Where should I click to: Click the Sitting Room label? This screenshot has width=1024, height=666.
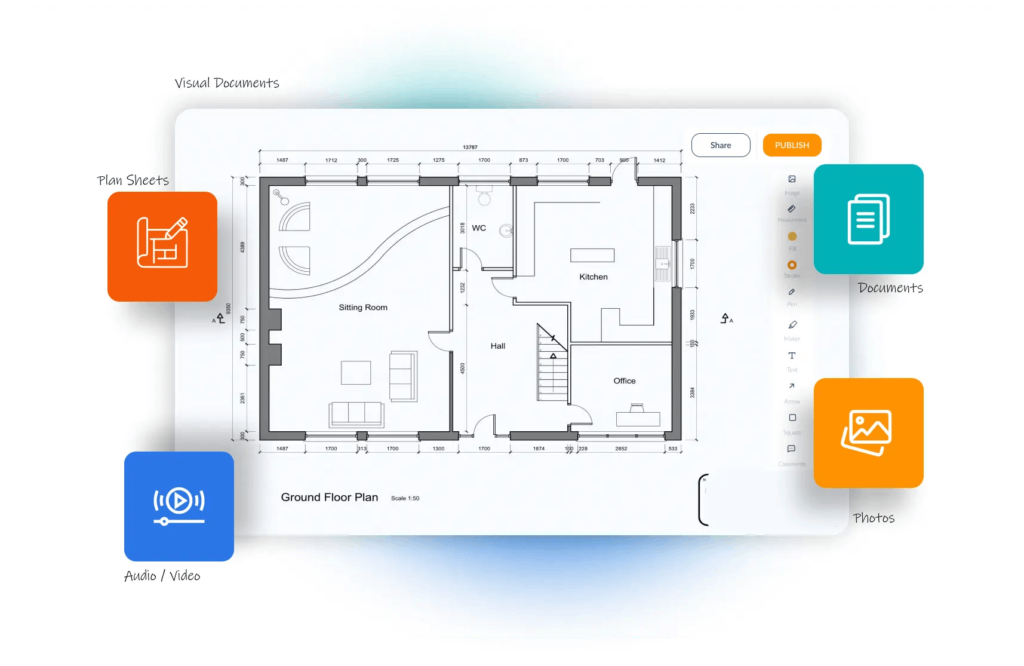(363, 308)
